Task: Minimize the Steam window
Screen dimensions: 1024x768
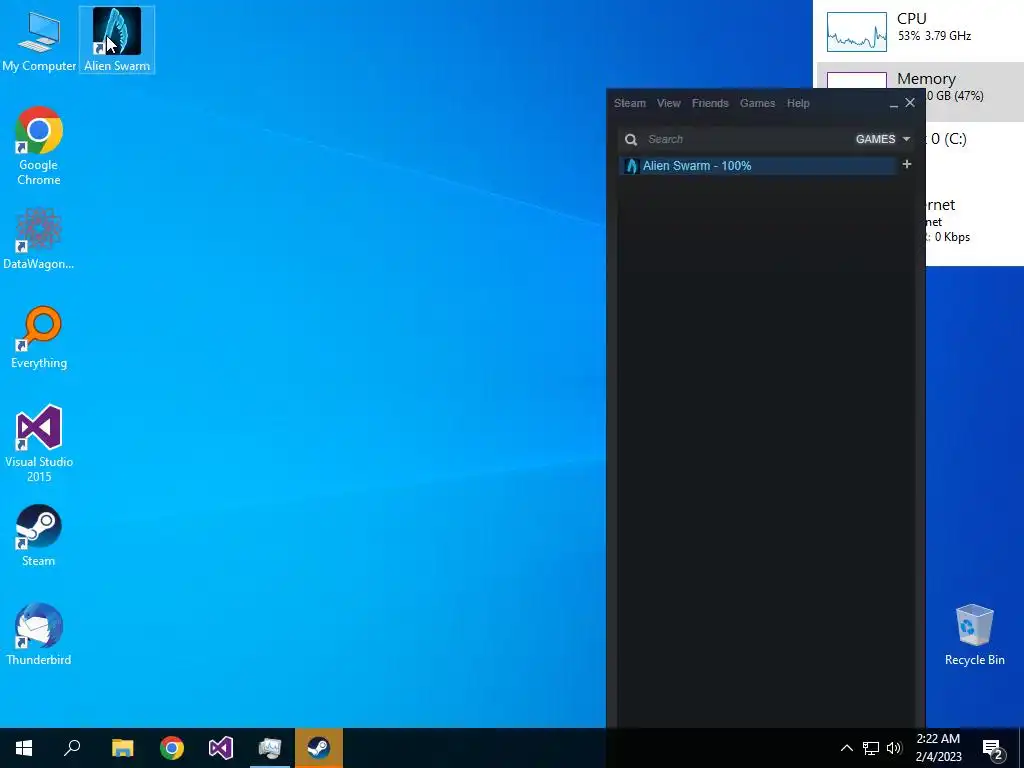Action: pyautogui.click(x=893, y=104)
